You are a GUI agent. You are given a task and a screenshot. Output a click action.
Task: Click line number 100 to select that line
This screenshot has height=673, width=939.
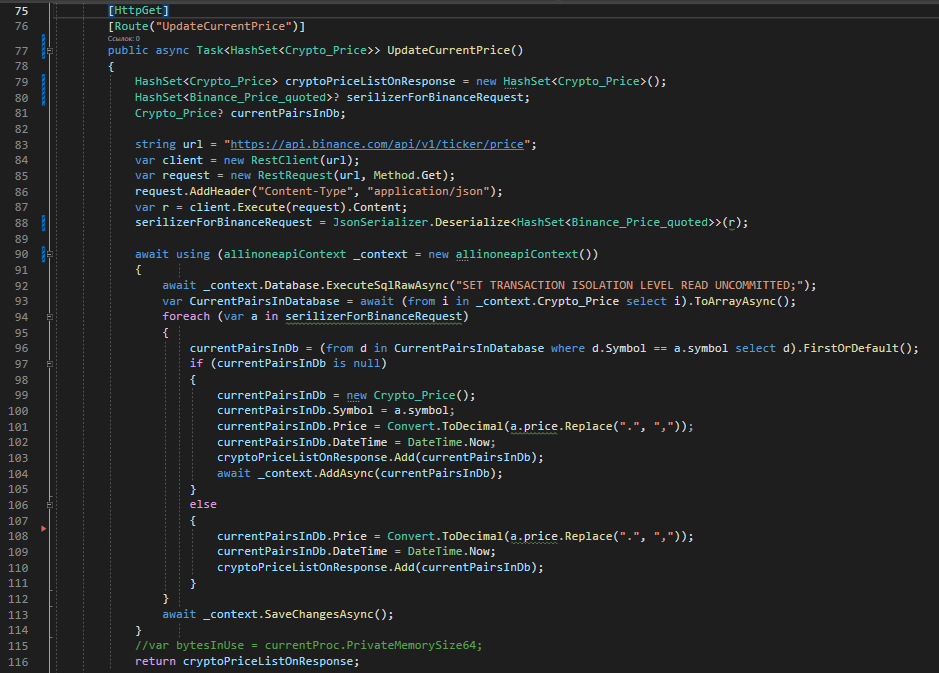(20, 410)
